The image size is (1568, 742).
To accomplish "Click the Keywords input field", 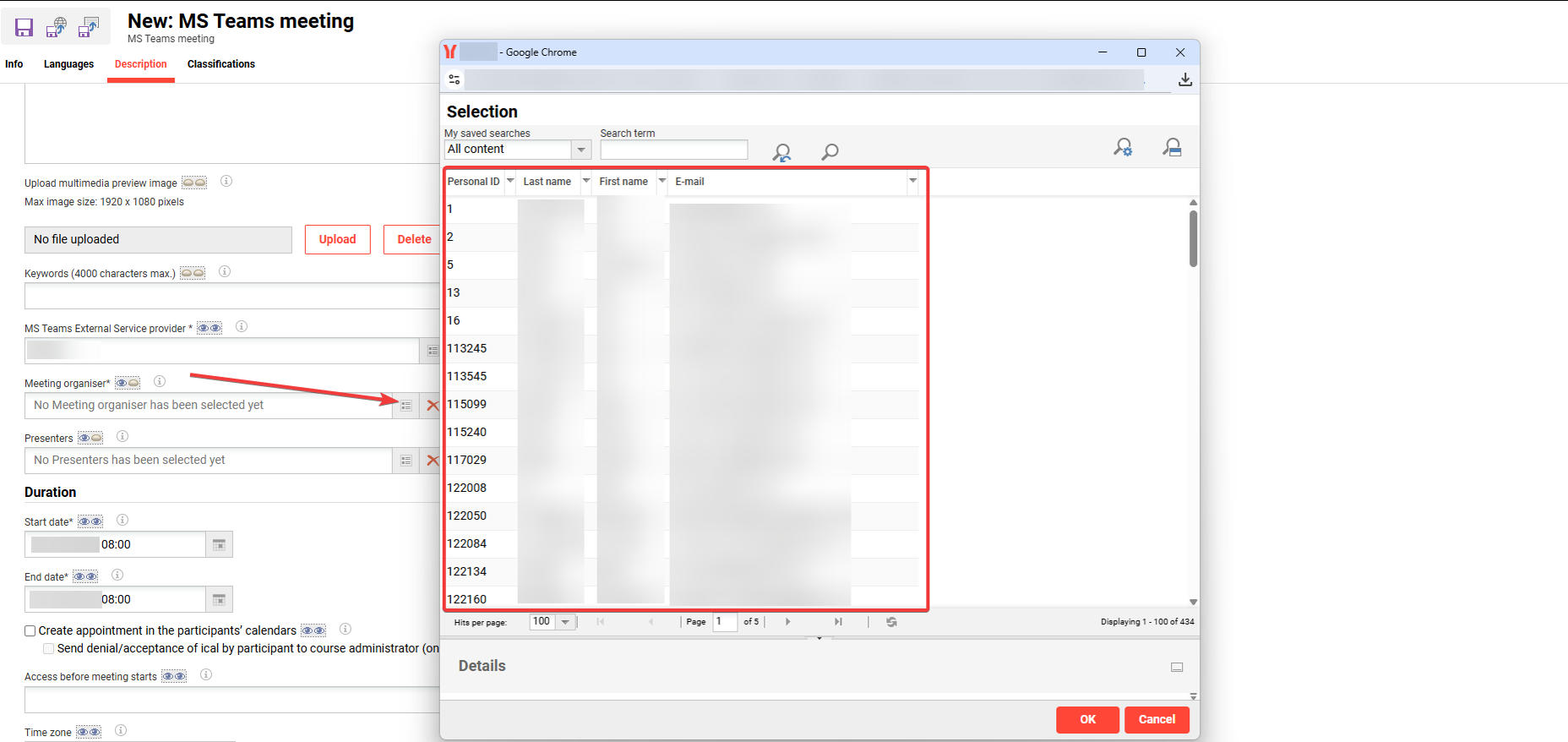I will click(232, 296).
